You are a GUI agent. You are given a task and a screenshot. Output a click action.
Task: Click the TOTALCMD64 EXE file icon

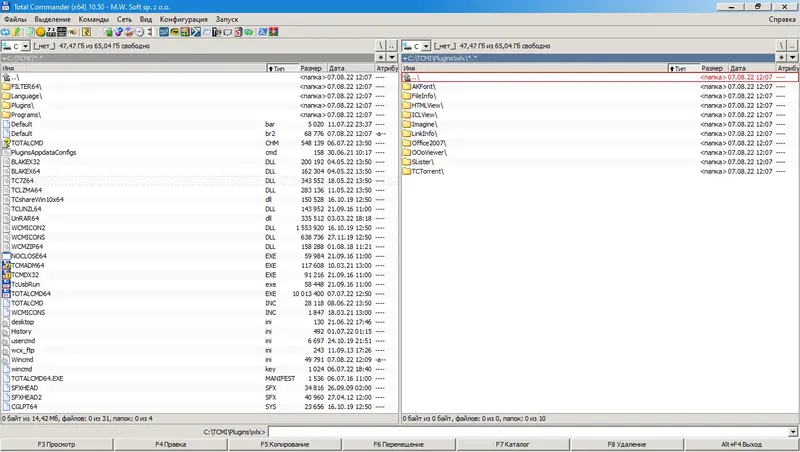click(x=6, y=294)
